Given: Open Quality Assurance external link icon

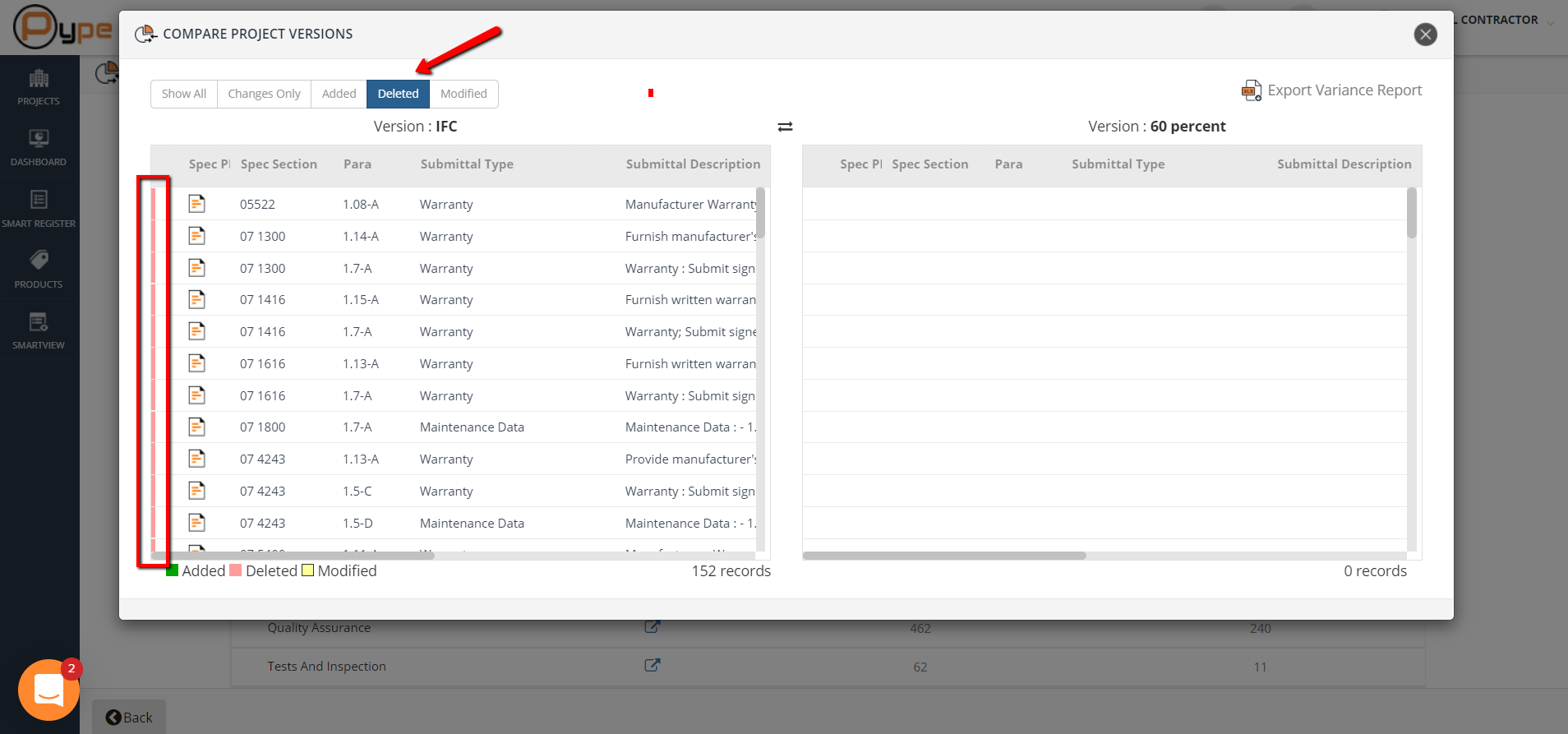Looking at the screenshot, I should [x=652, y=626].
